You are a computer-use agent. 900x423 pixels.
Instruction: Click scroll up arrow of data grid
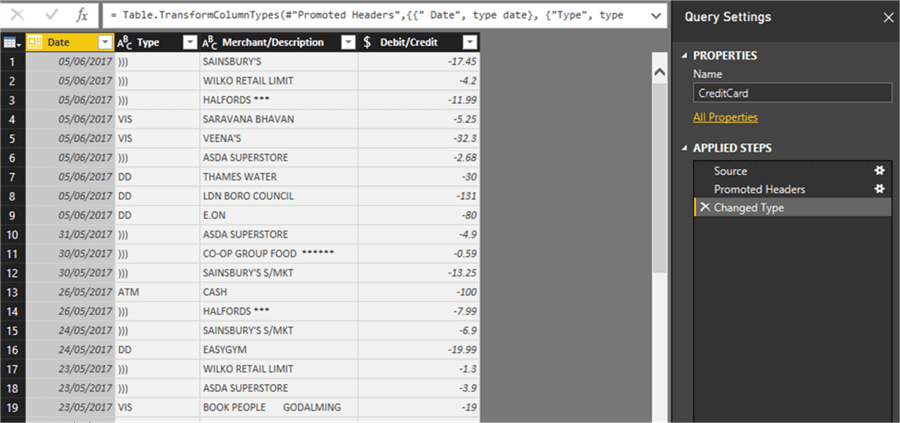point(660,72)
